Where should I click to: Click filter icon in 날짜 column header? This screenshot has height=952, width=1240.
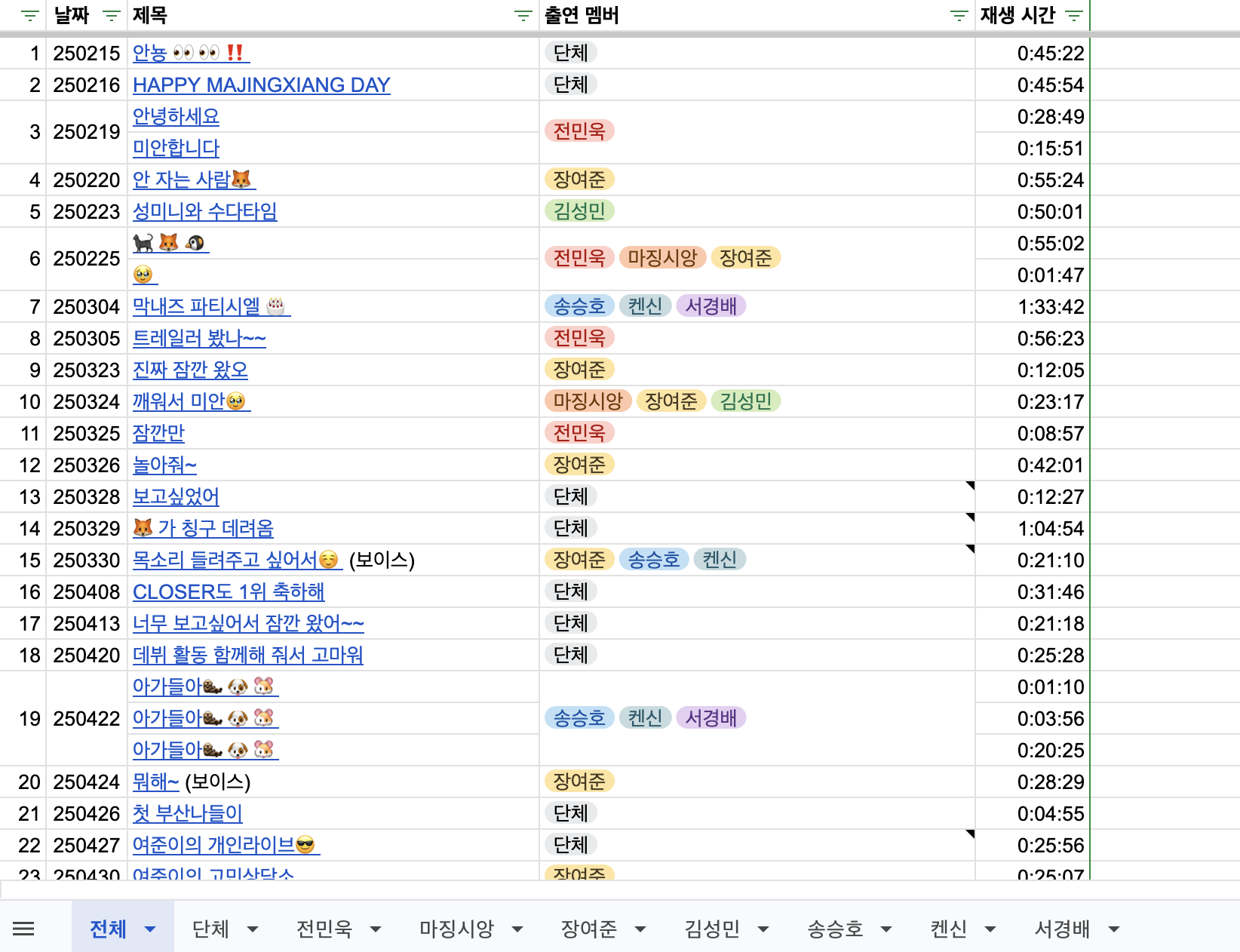coord(111,16)
